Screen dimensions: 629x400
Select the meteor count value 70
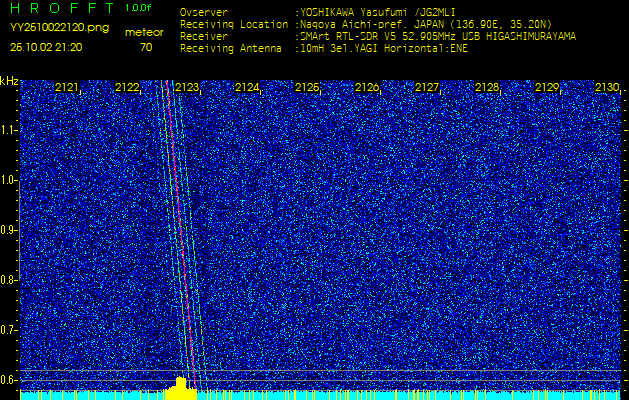146,47
